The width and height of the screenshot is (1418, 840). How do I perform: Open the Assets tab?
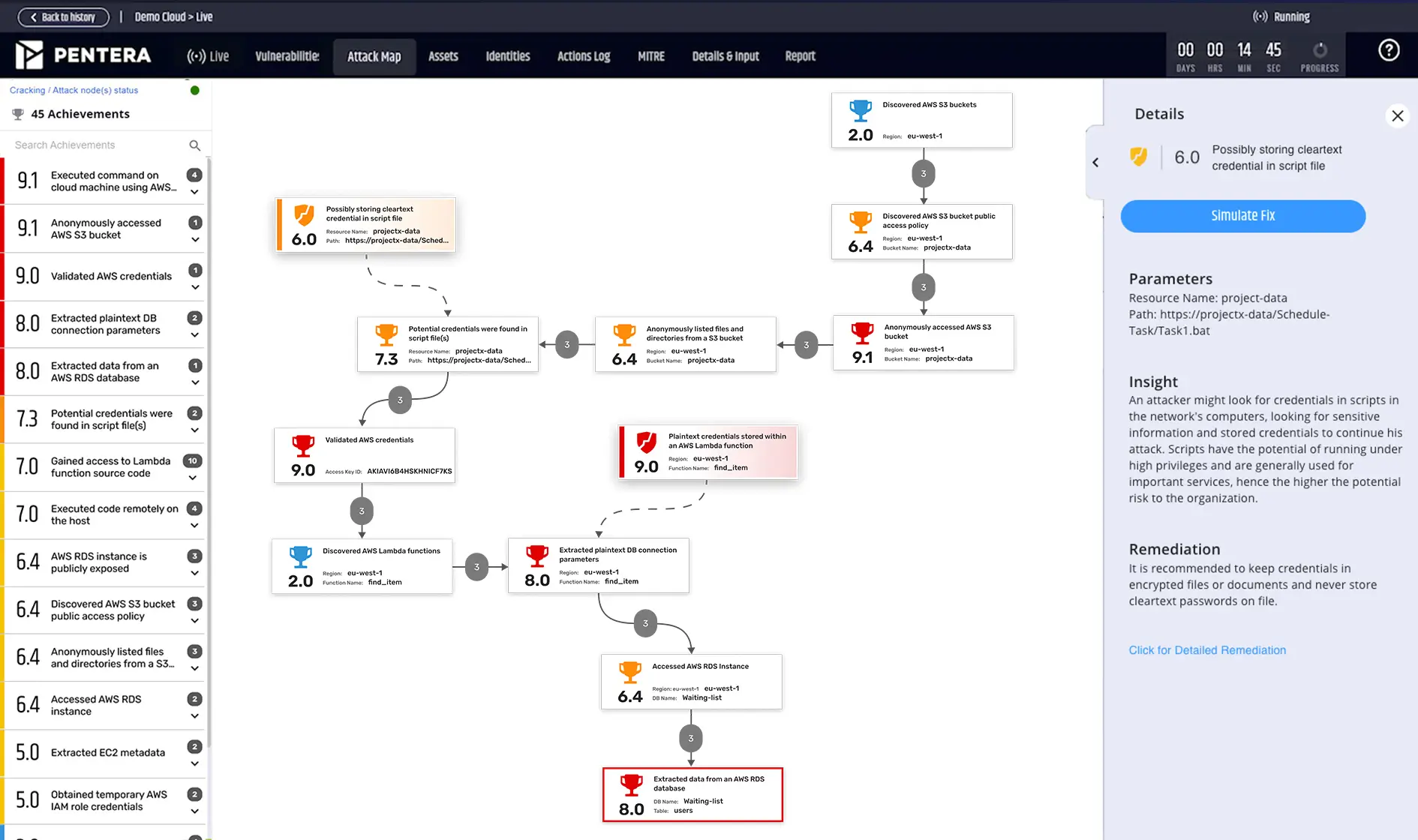coord(443,56)
